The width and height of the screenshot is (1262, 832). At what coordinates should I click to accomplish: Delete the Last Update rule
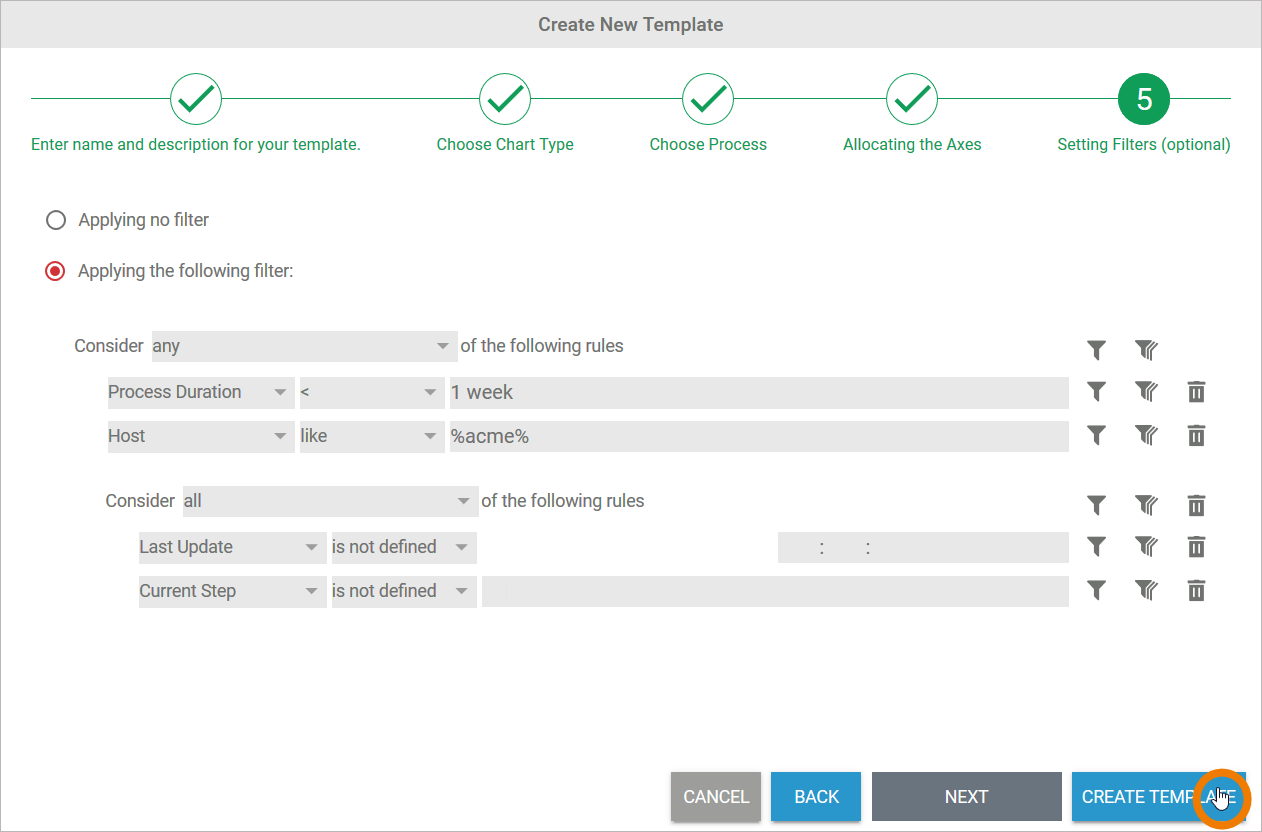tap(1196, 547)
